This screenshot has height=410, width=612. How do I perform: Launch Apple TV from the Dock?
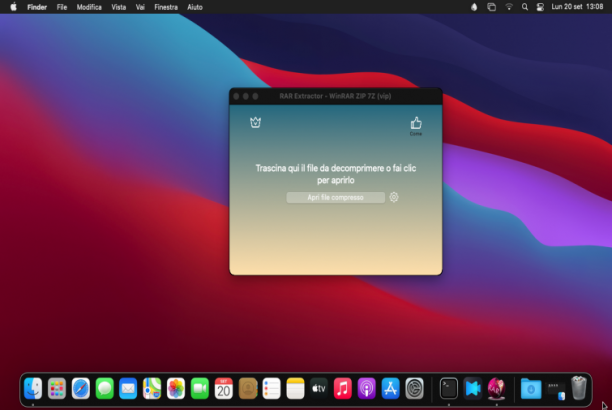tap(319, 389)
